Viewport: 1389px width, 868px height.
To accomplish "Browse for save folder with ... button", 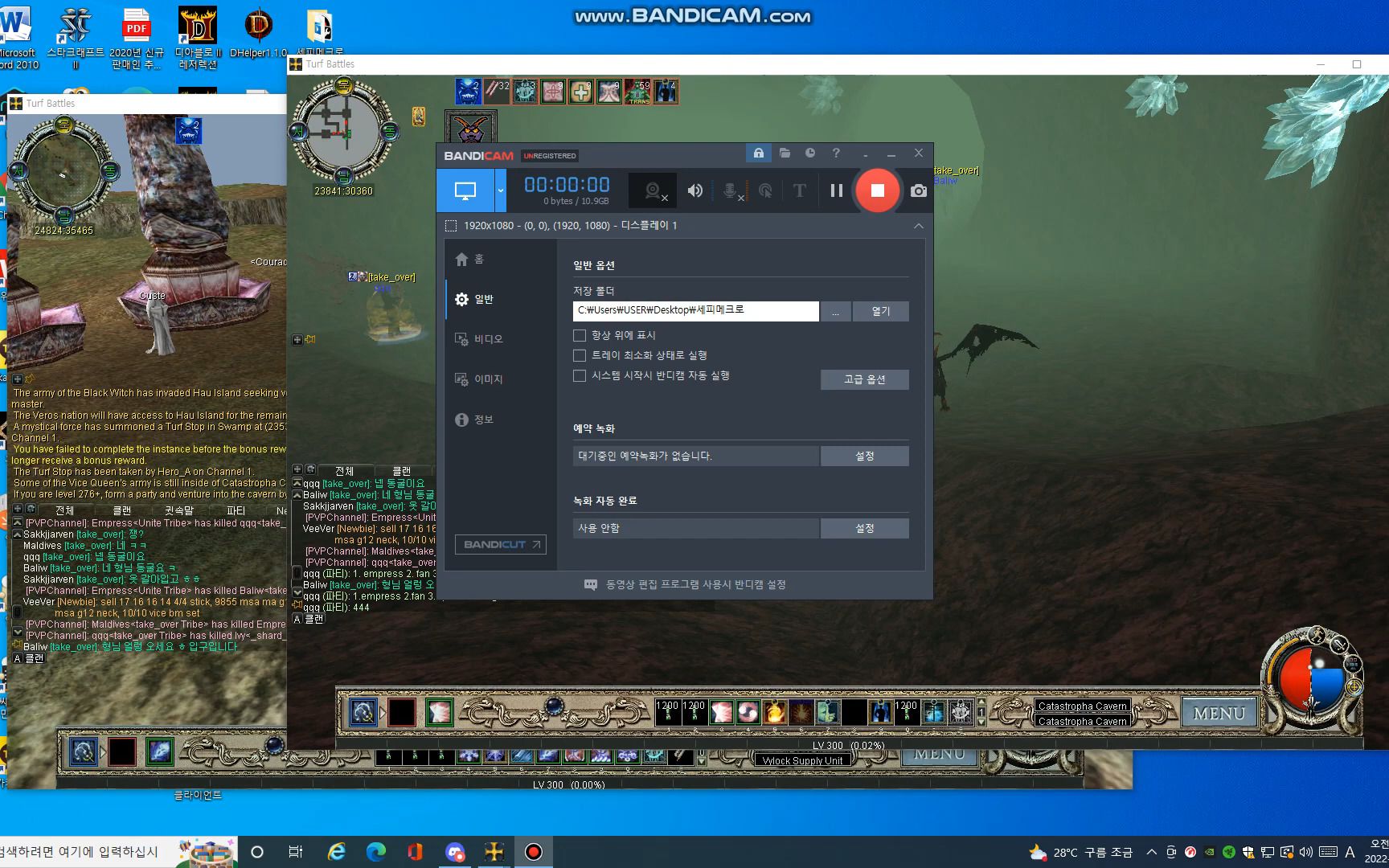I will pyautogui.click(x=835, y=312).
